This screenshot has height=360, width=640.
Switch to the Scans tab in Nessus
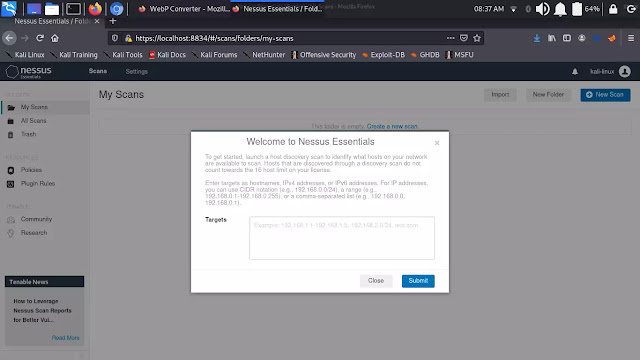(98, 71)
